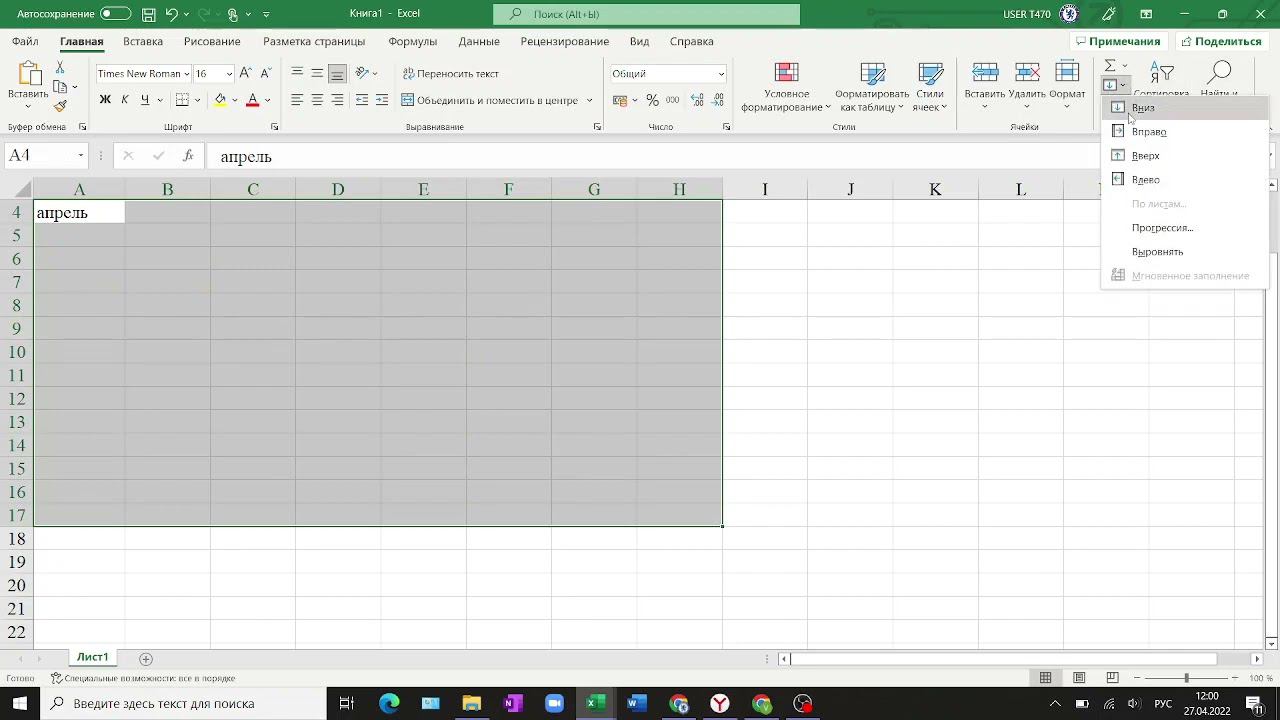This screenshot has height=720, width=1280.
Task: Toggle bold formatting (Ж)
Action: [105, 100]
